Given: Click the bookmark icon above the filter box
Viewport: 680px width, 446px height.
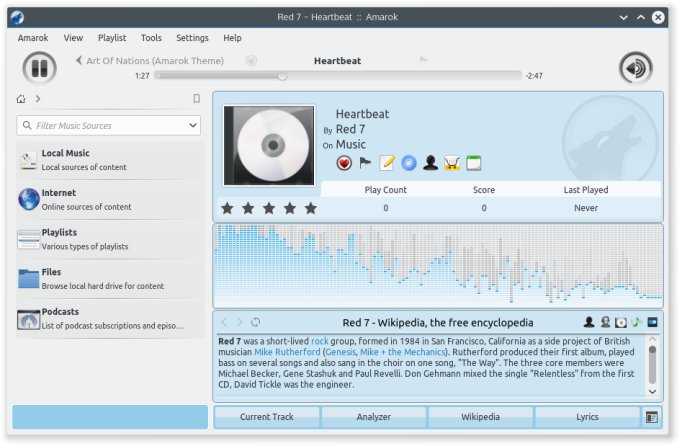Looking at the screenshot, I should 196,99.
